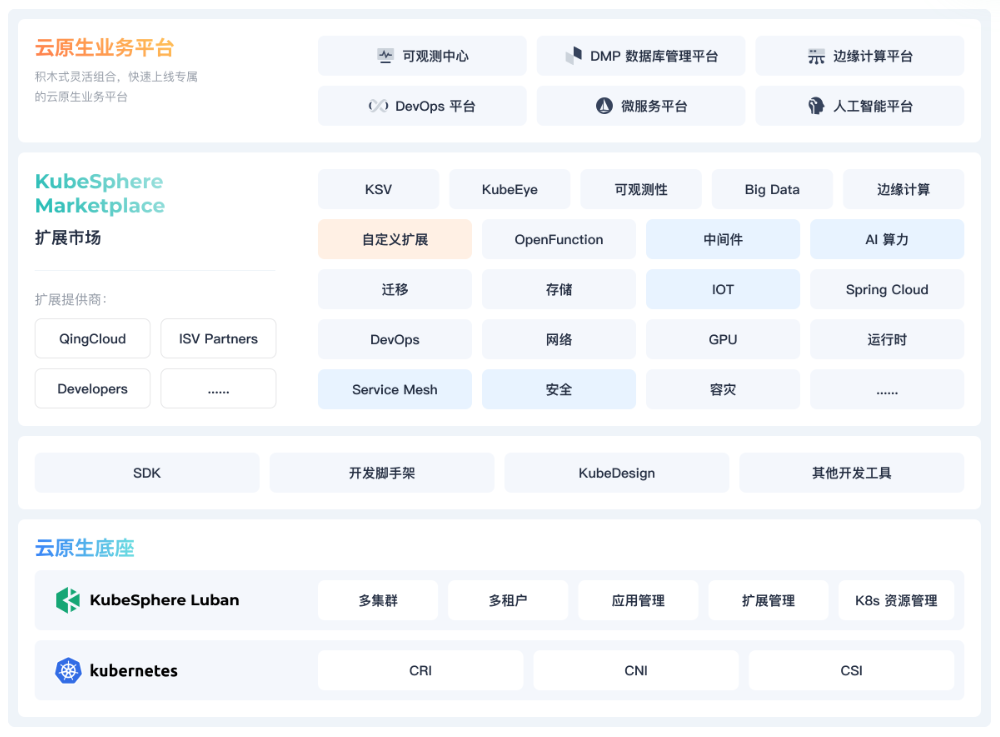The height and width of the screenshot is (737, 1000).
Task: Click the Developers provider button
Action: (92, 388)
